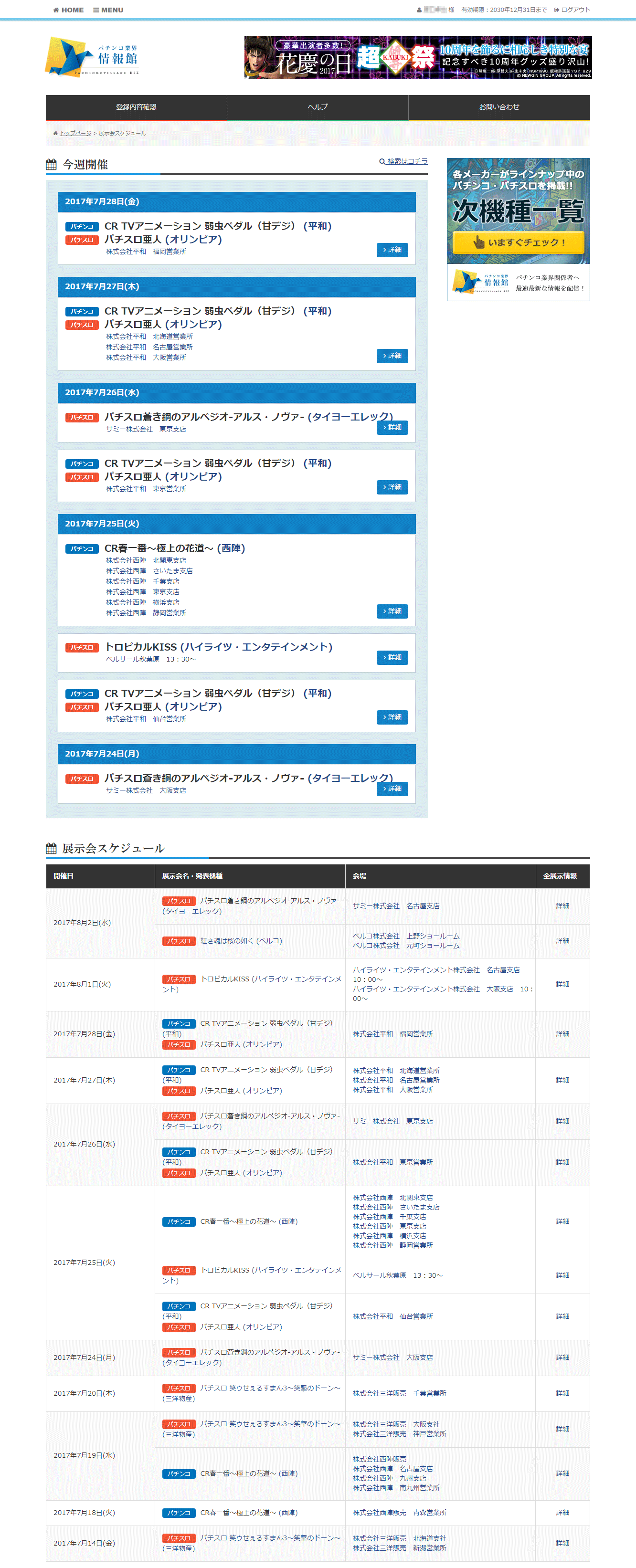Image resolution: width=636 pixels, height=1568 pixels.
Task: Click table 詳細 link for ベルサール秋葉原 13:30 row
Action: pyautogui.click(x=562, y=1275)
